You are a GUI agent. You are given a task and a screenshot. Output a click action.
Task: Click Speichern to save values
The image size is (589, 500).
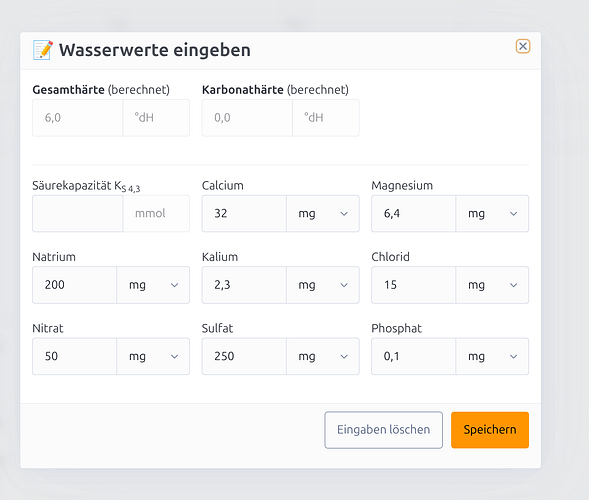(x=490, y=430)
